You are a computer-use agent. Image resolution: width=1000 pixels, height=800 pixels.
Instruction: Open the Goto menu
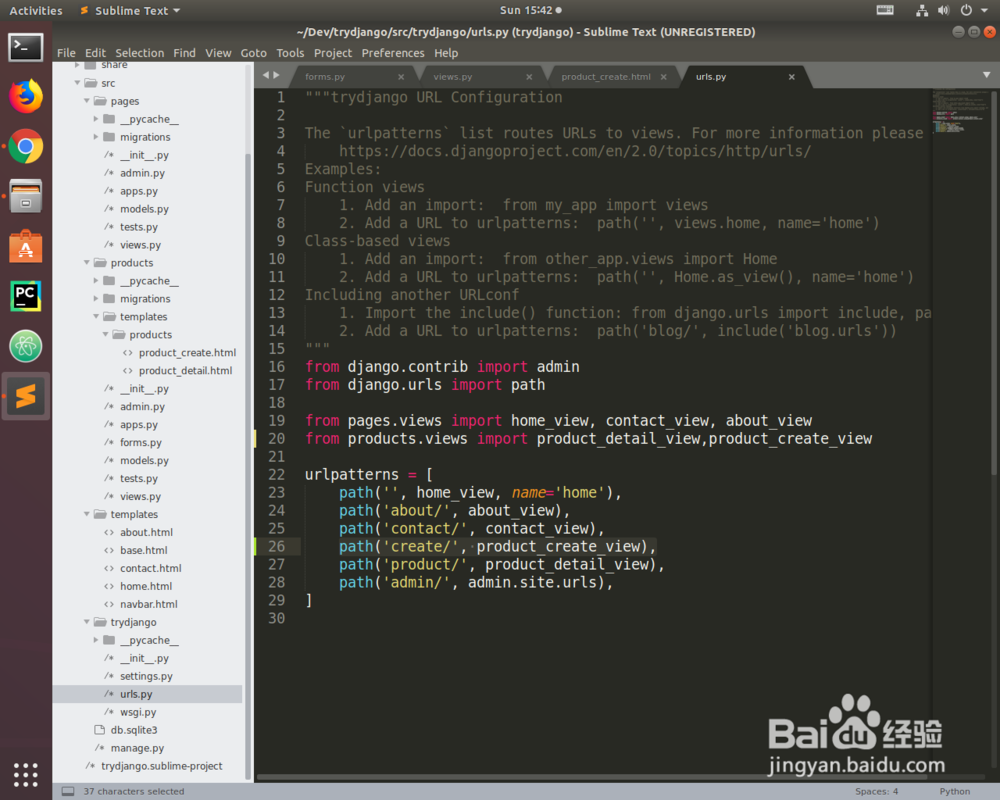click(253, 53)
